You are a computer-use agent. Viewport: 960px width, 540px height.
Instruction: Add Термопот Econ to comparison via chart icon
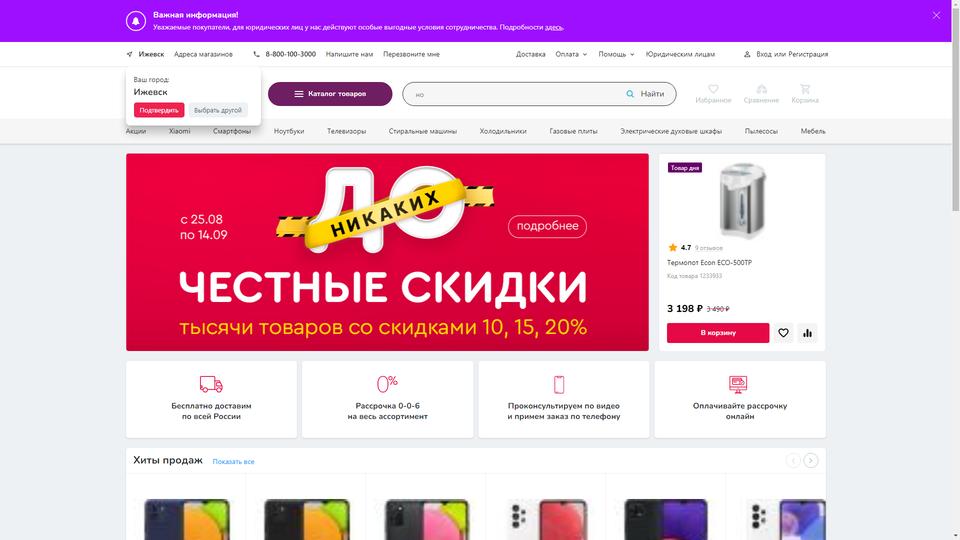tap(808, 333)
